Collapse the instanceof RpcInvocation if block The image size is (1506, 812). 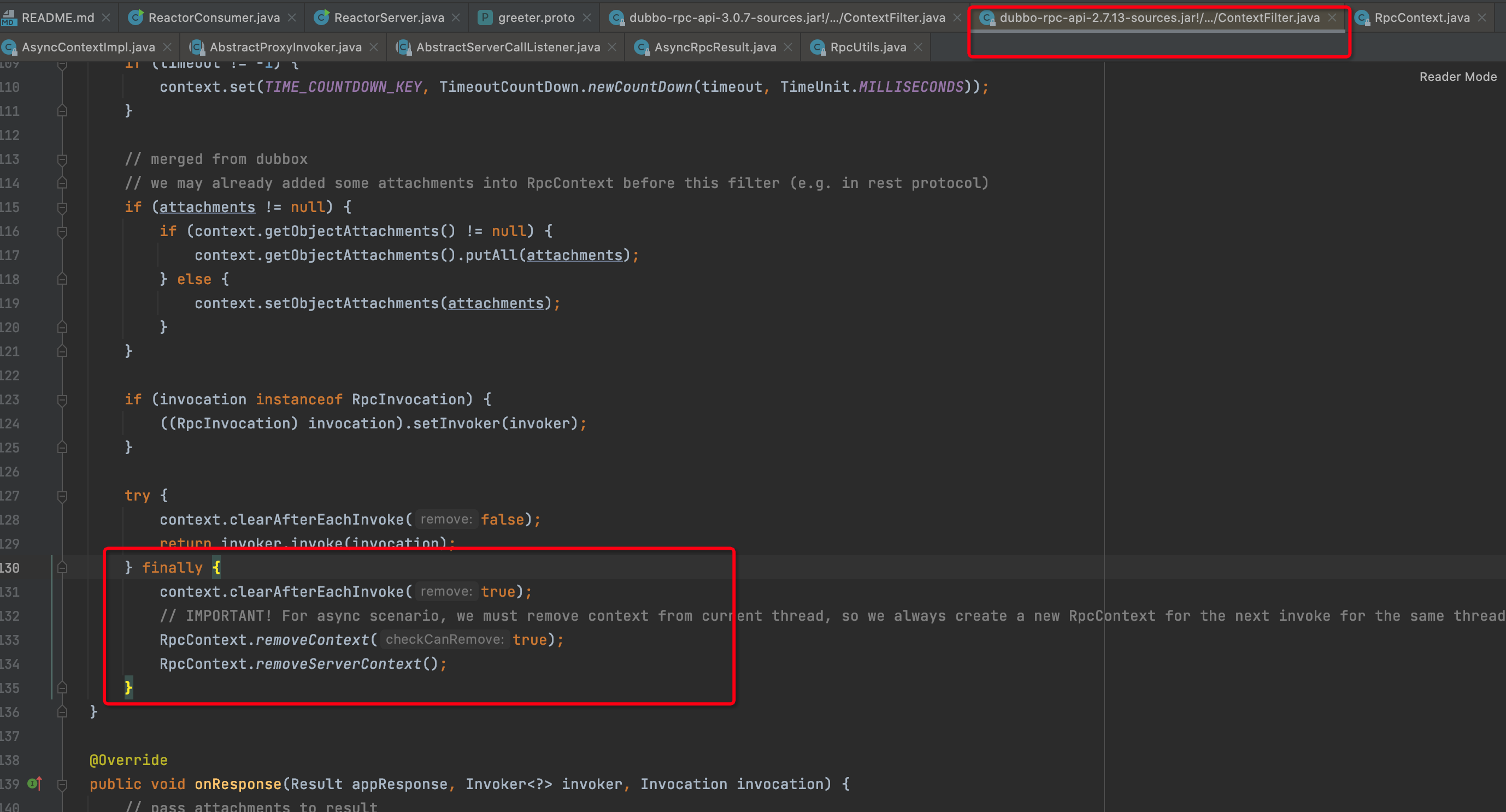pos(62,400)
